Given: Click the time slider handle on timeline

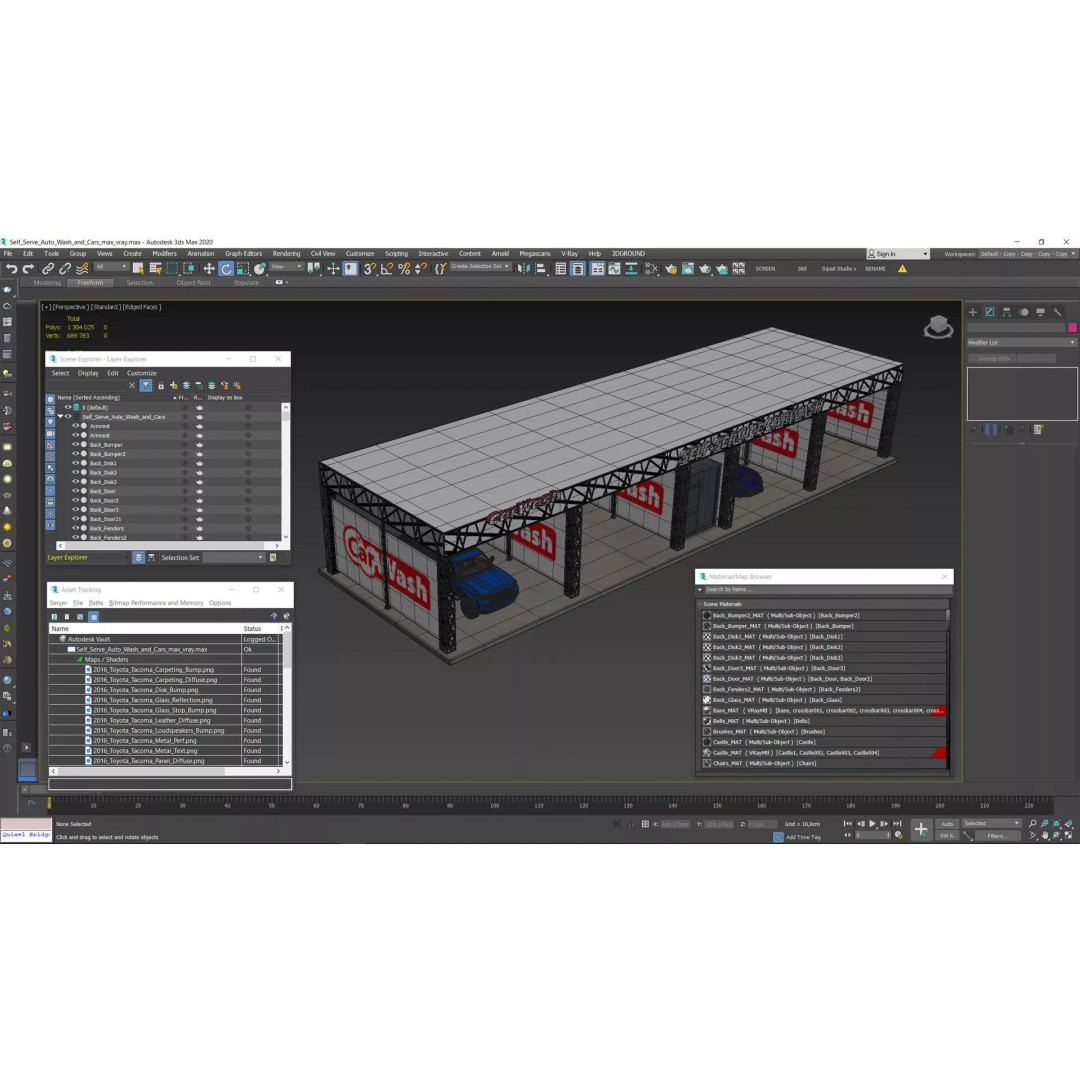Looking at the screenshot, I should (49, 803).
